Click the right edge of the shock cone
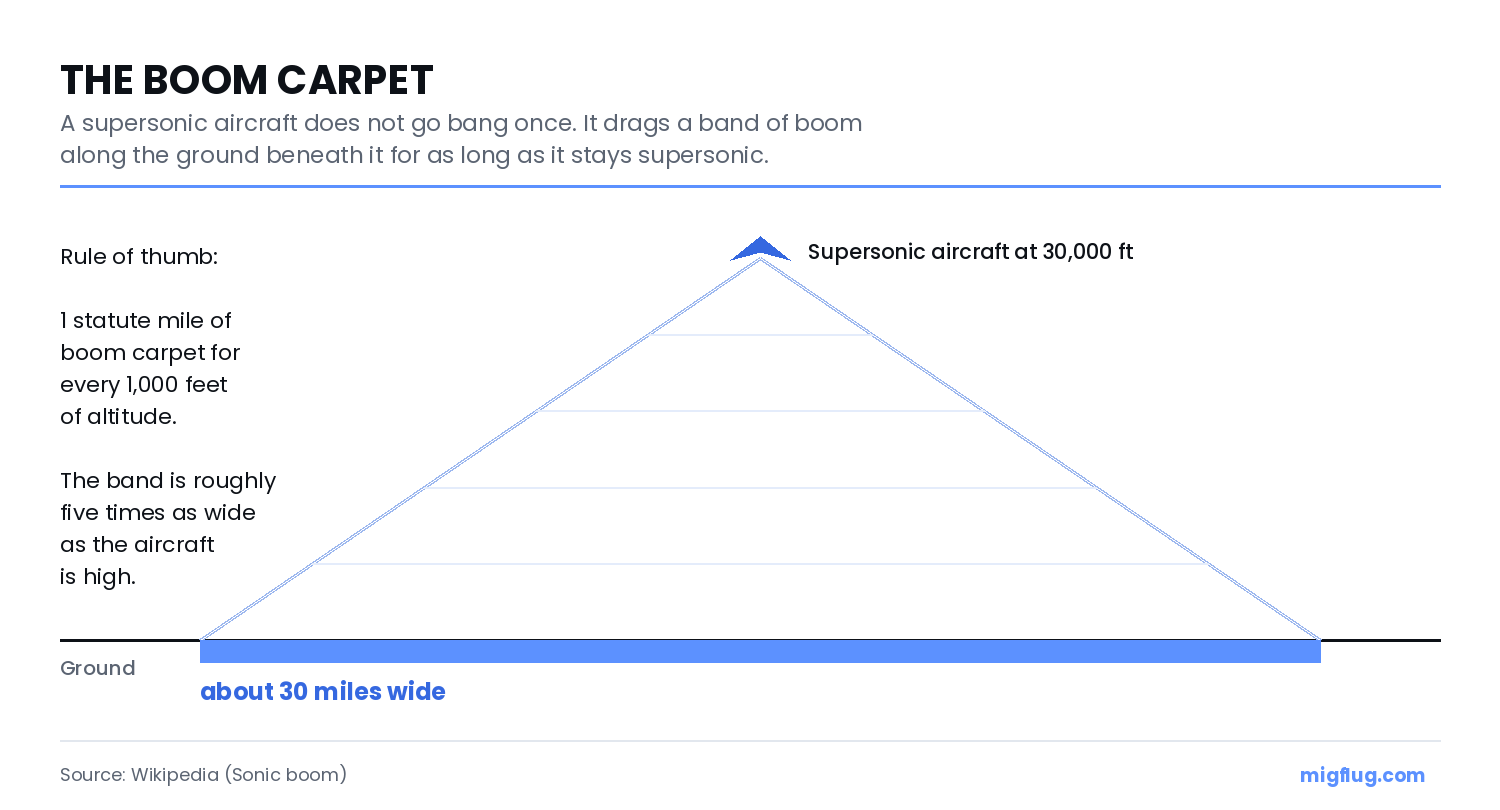The height and width of the screenshot is (810, 1500). click(x=1040, y=450)
